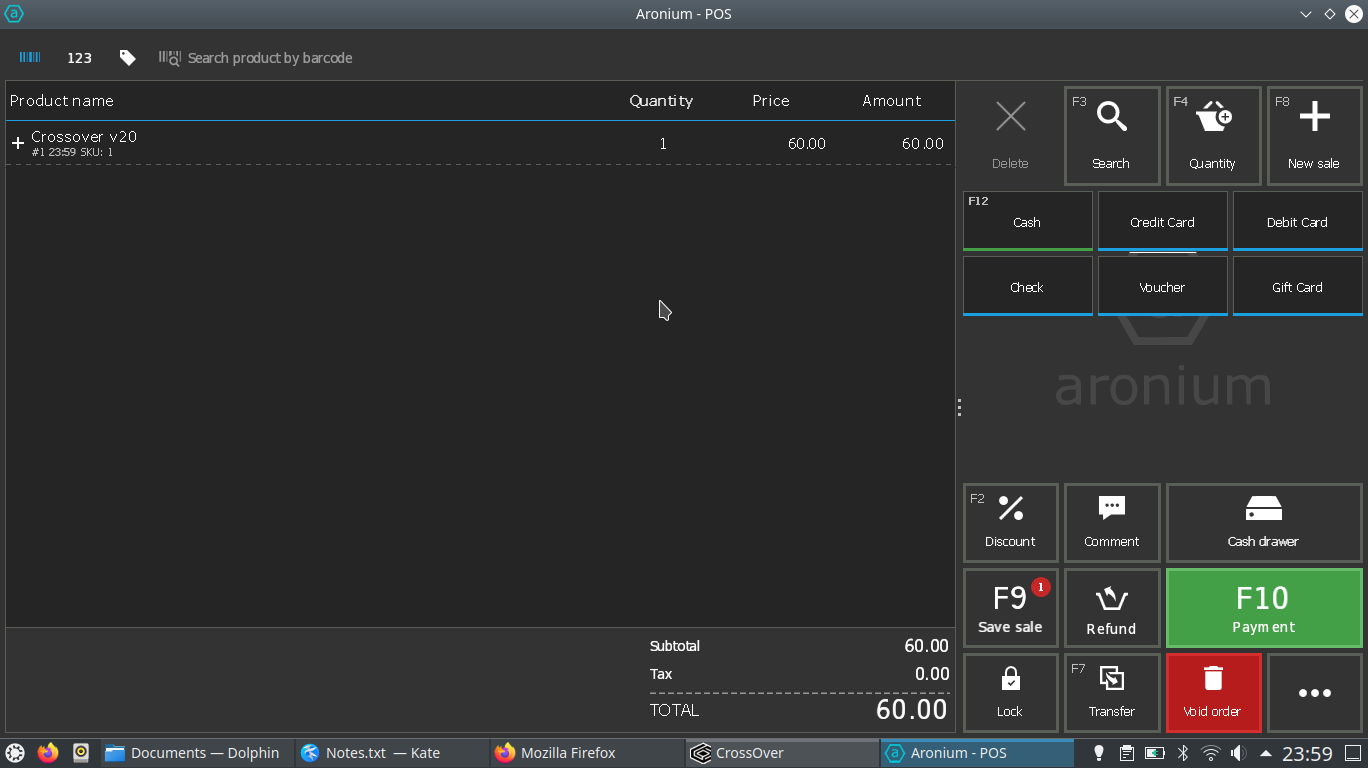Click the Quantity basket icon
This screenshot has width=1368, height=768.
click(1213, 135)
